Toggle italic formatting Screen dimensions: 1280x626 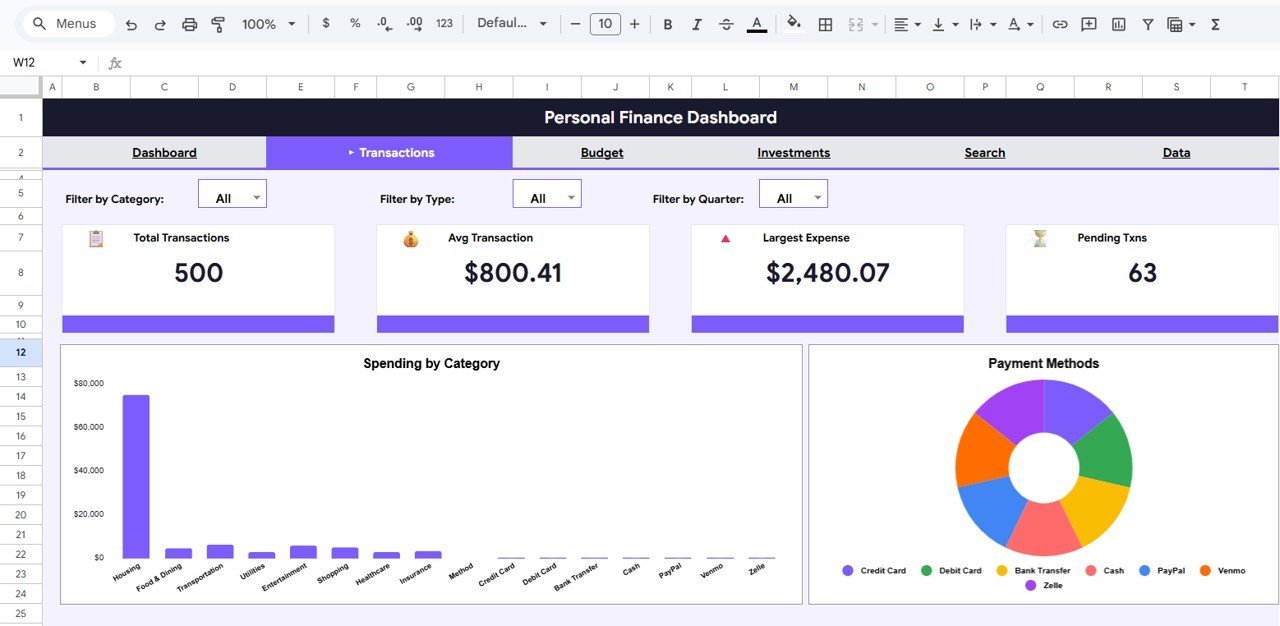click(696, 23)
